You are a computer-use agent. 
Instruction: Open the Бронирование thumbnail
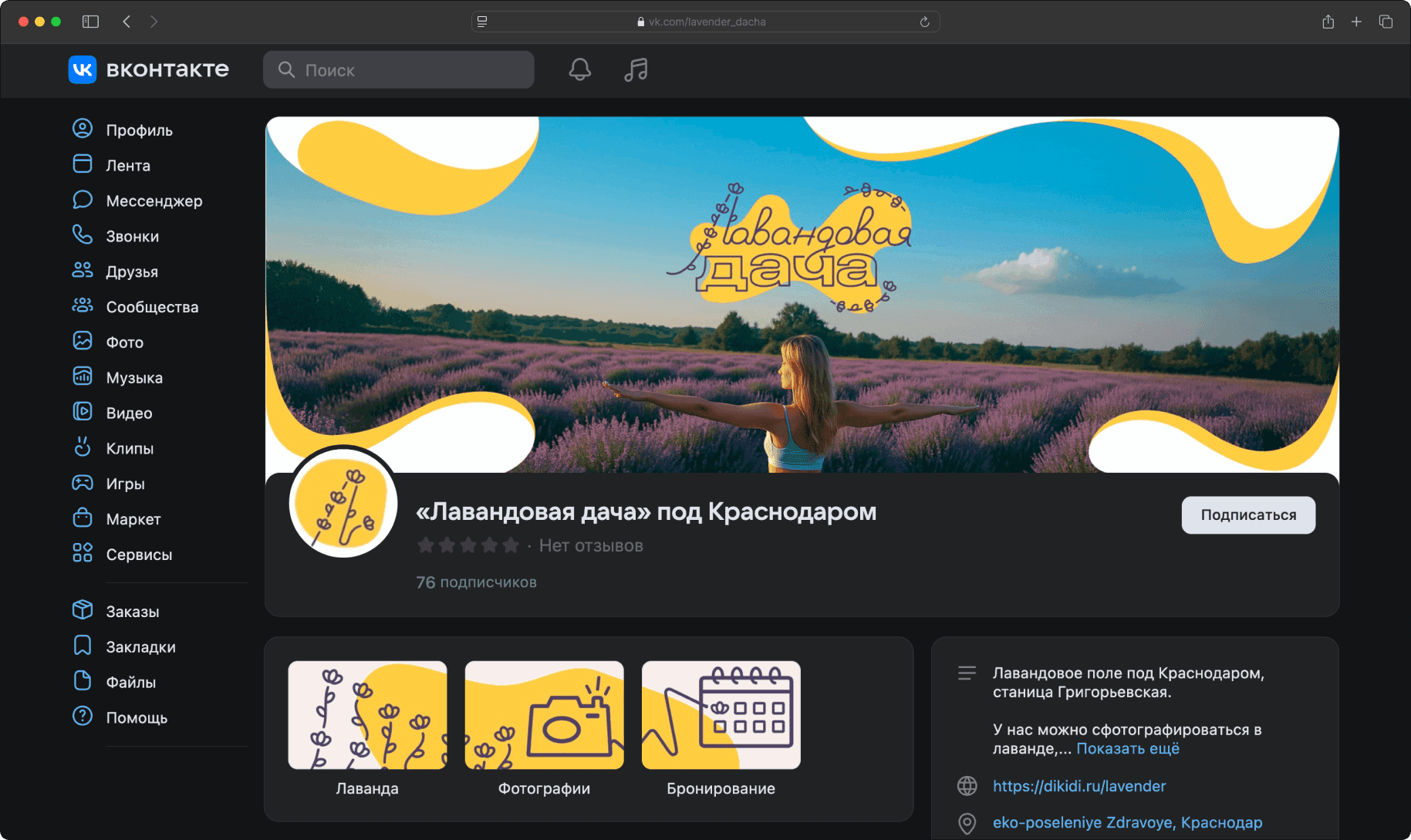(x=721, y=716)
